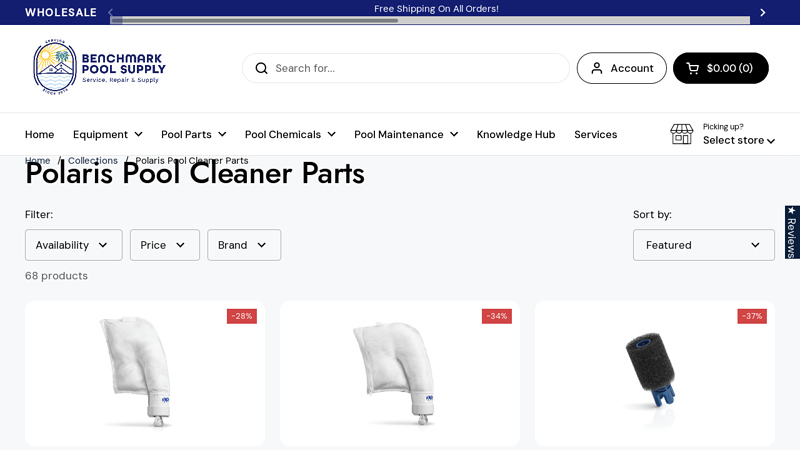Open the Select store dropdown

tap(739, 140)
